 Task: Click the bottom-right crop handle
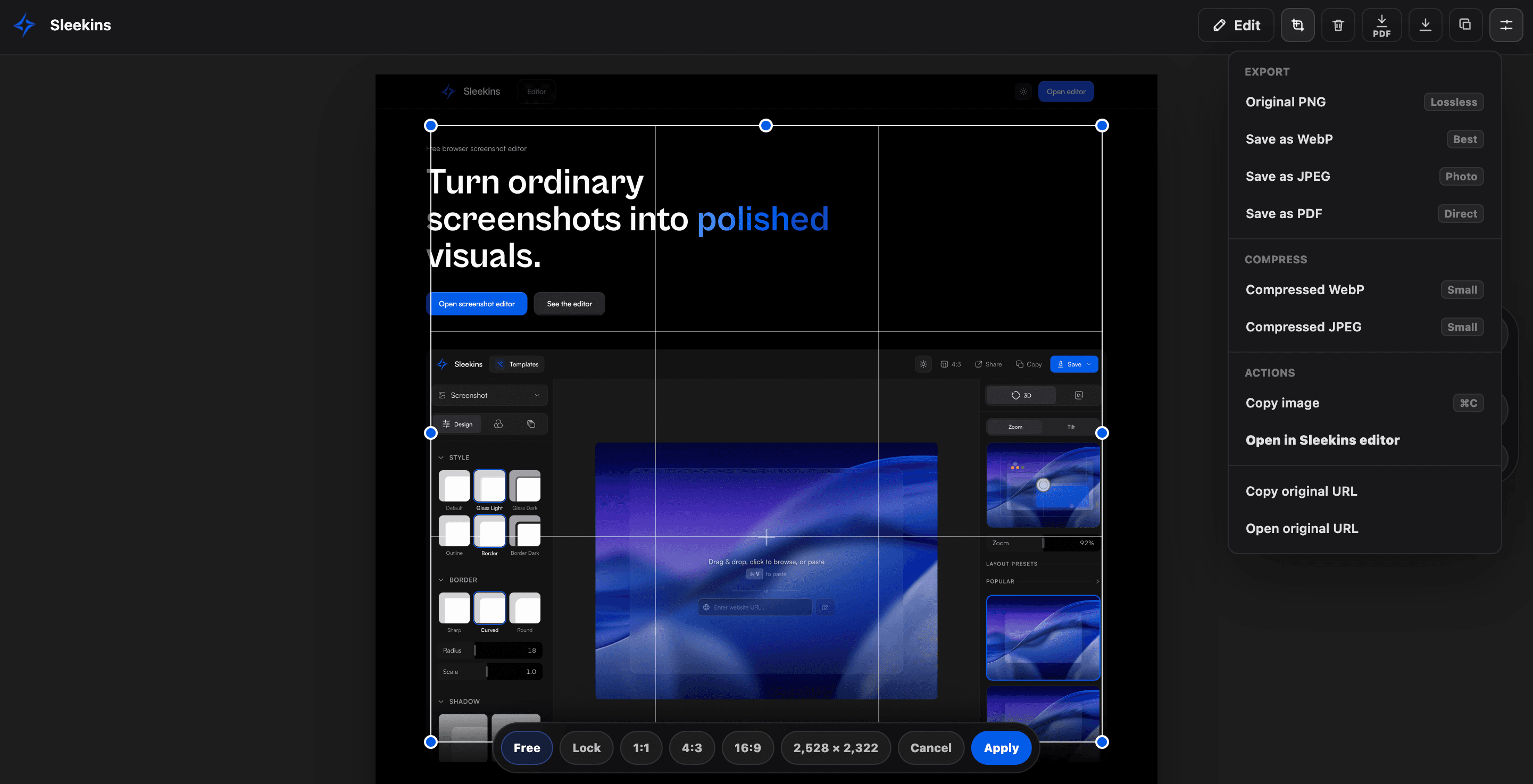tap(1102, 743)
